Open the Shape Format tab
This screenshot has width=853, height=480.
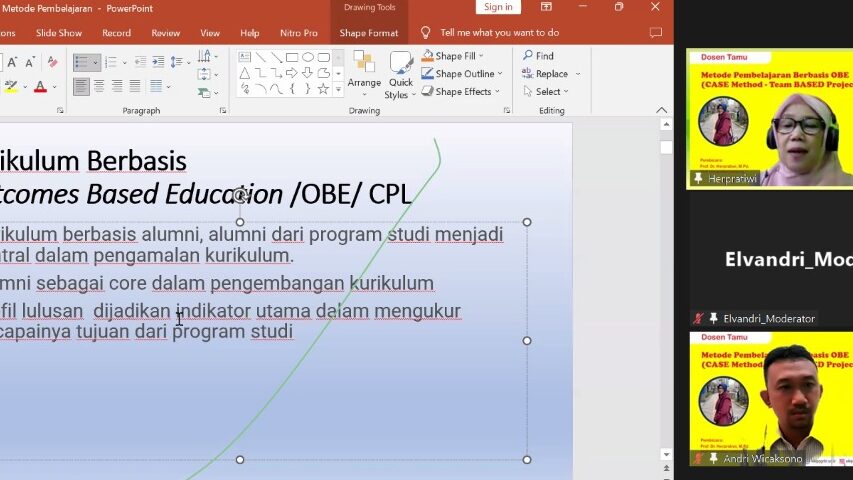[368, 33]
